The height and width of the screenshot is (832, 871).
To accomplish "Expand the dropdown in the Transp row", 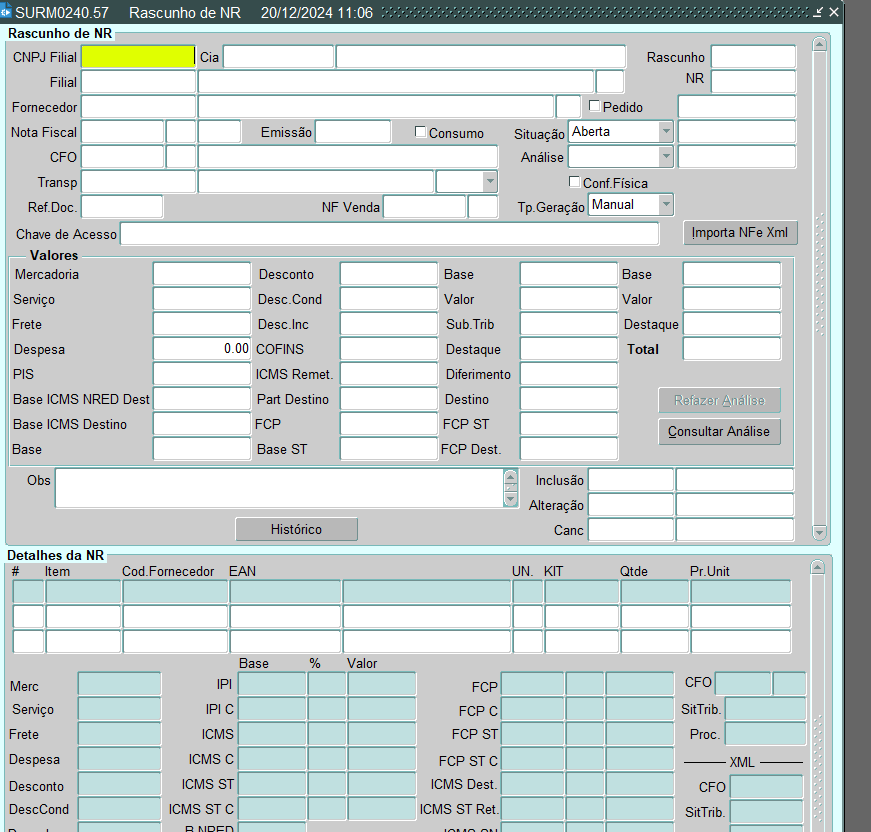I will tap(489, 181).
